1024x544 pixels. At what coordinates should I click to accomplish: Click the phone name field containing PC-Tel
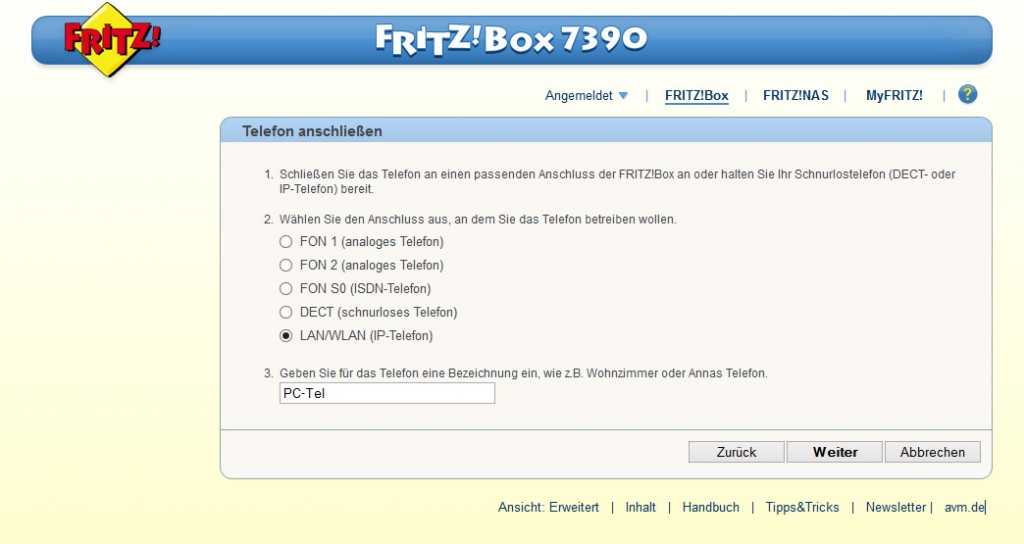(x=387, y=393)
